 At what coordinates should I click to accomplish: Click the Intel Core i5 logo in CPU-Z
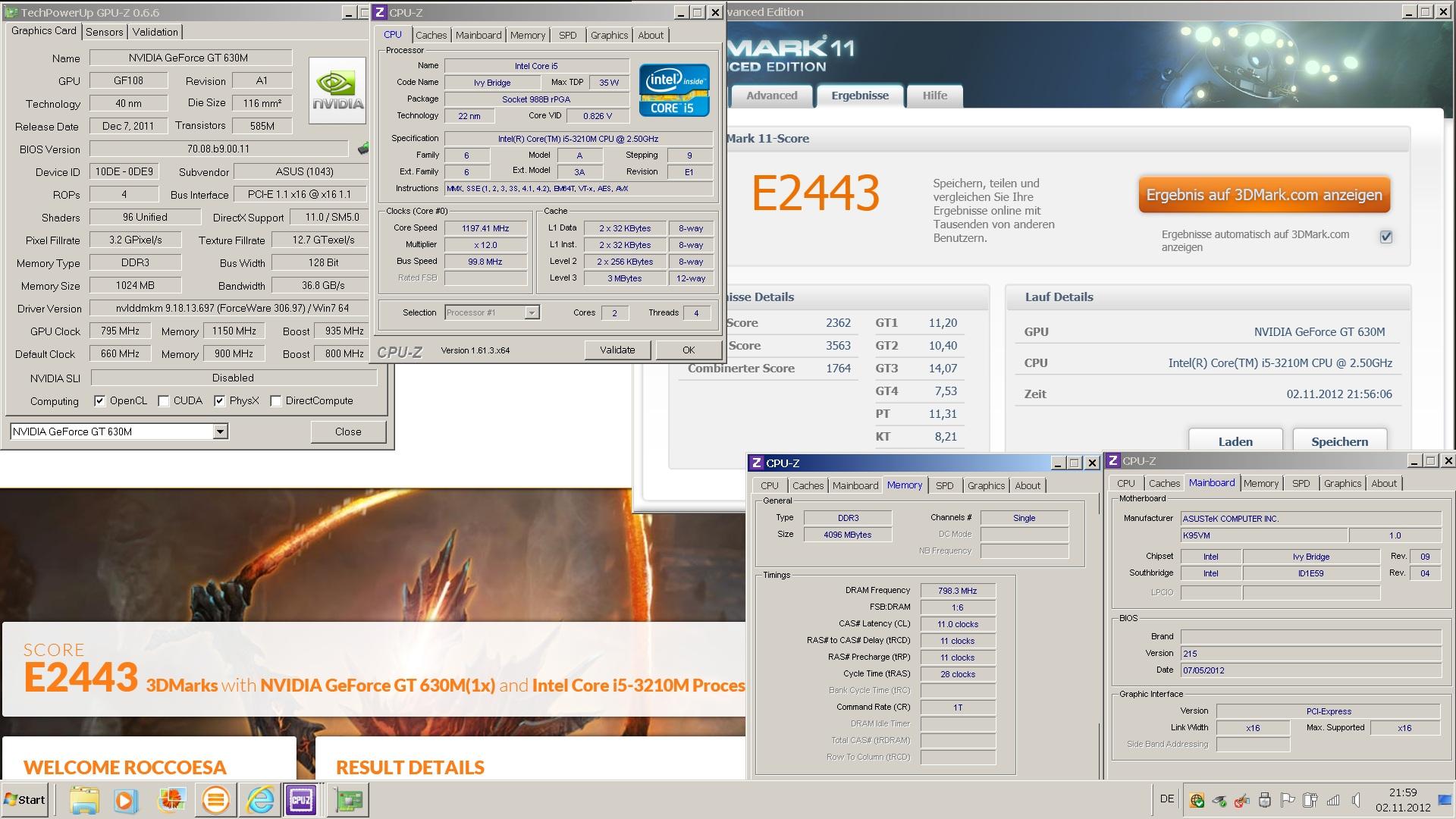click(674, 90)
